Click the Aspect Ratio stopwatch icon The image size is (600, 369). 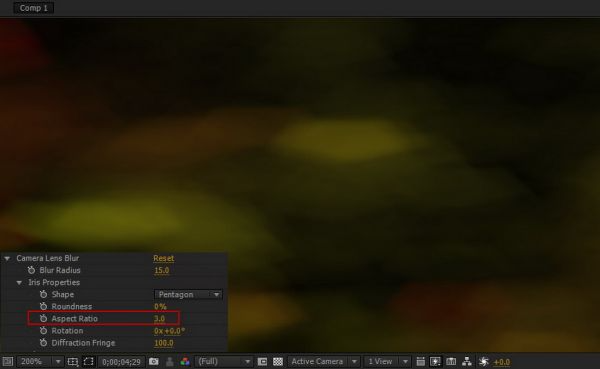[43, 318]
